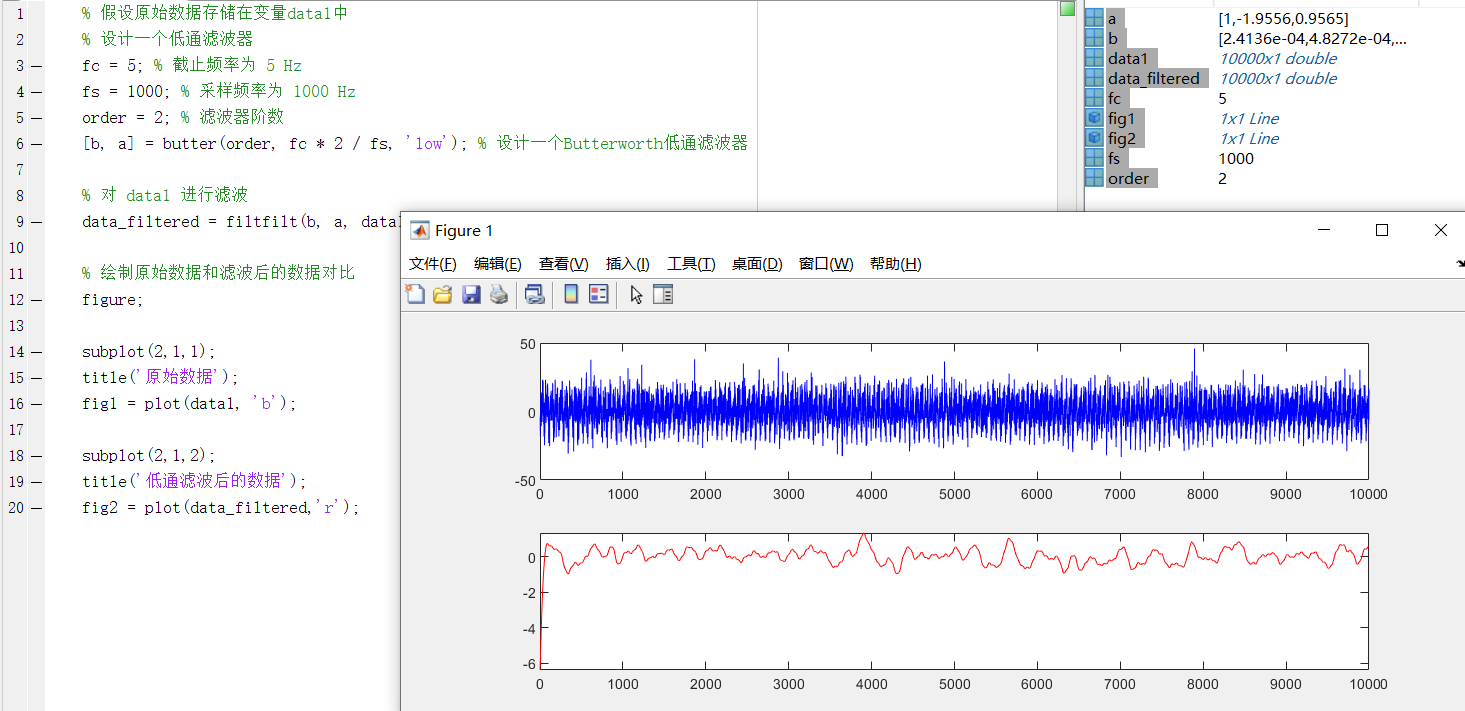Toggle breakpoint dash at line 9

[x=36, y=222]
